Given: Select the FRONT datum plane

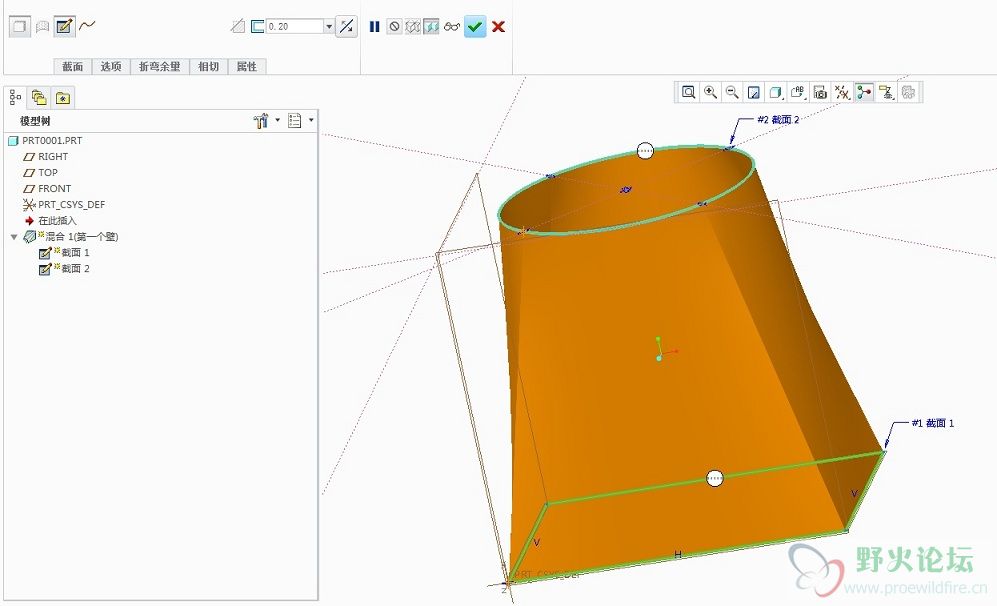Looking at the screenshot, I should 47,188.
